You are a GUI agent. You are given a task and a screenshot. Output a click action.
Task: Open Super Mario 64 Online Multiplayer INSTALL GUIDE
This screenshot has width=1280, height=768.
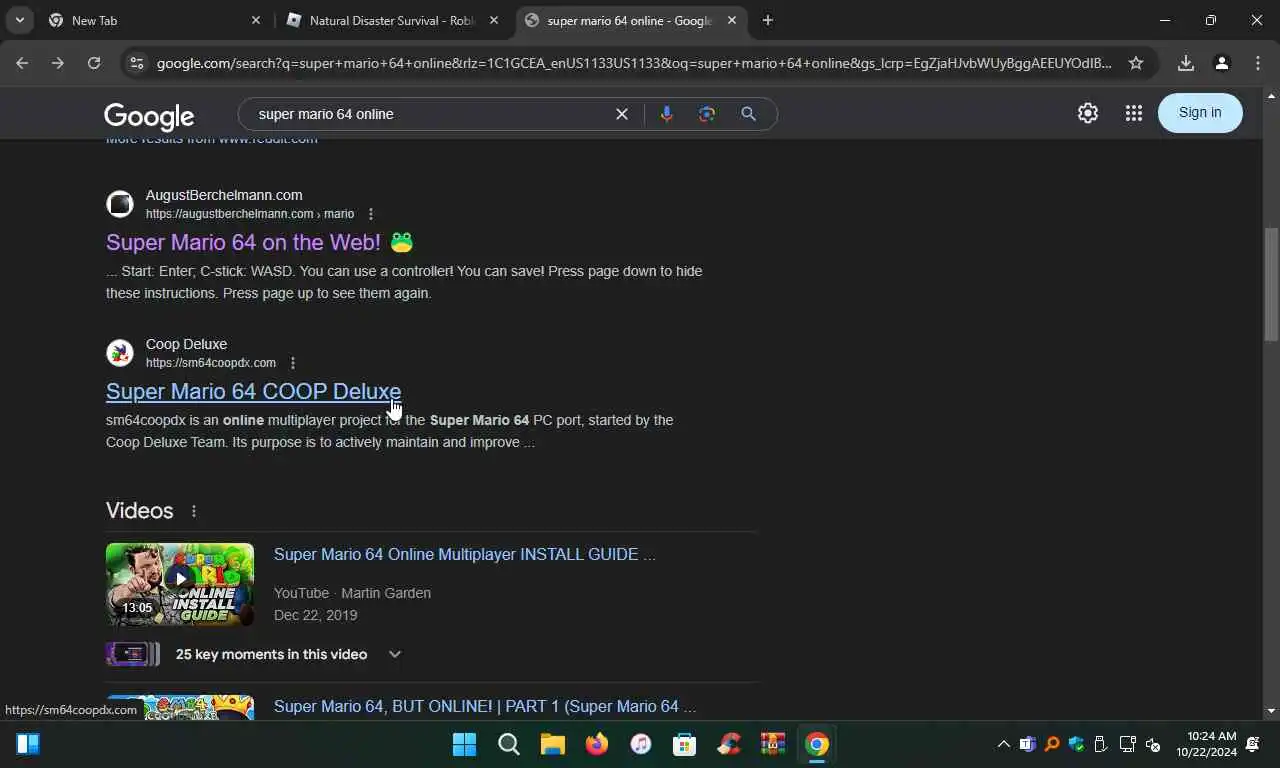[464, 554]
